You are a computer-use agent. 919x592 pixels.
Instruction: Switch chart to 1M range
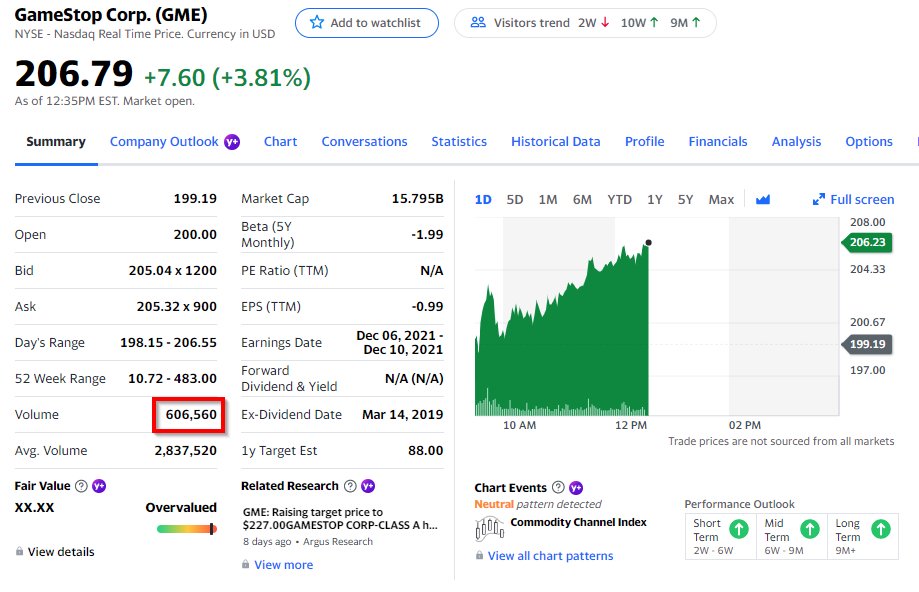(548, 200)
